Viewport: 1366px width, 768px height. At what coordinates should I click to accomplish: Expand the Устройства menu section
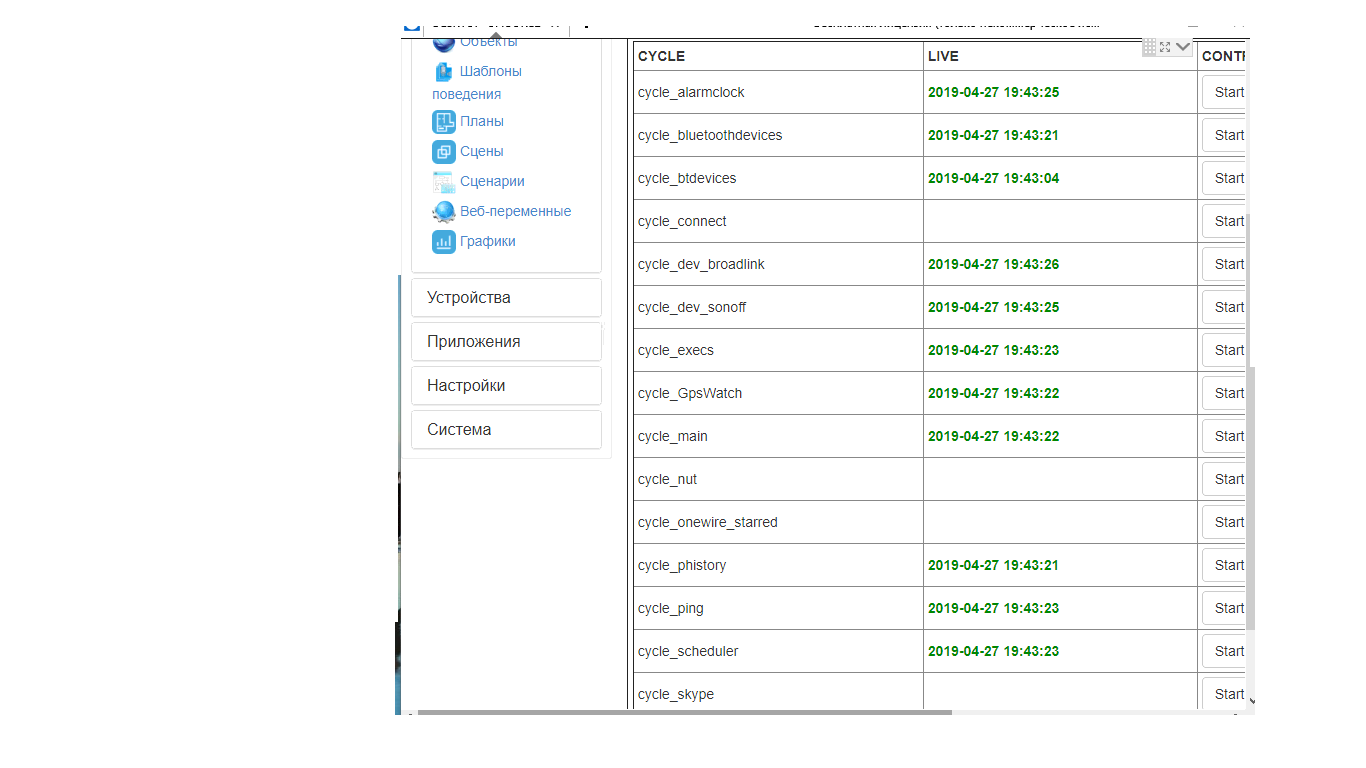pyautogui.click(x=506, y=298)
